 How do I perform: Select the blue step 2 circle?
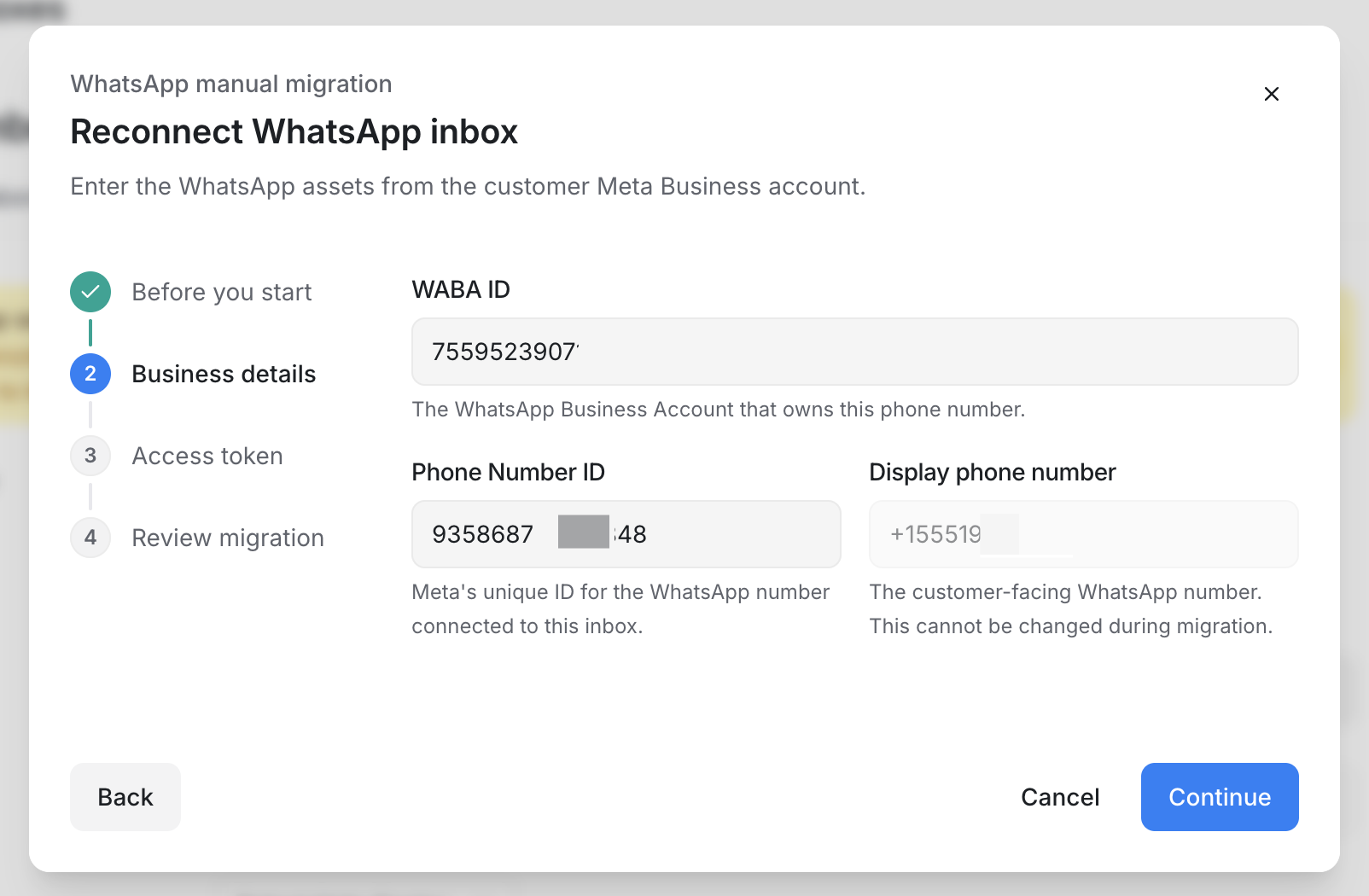click(90, 374)
